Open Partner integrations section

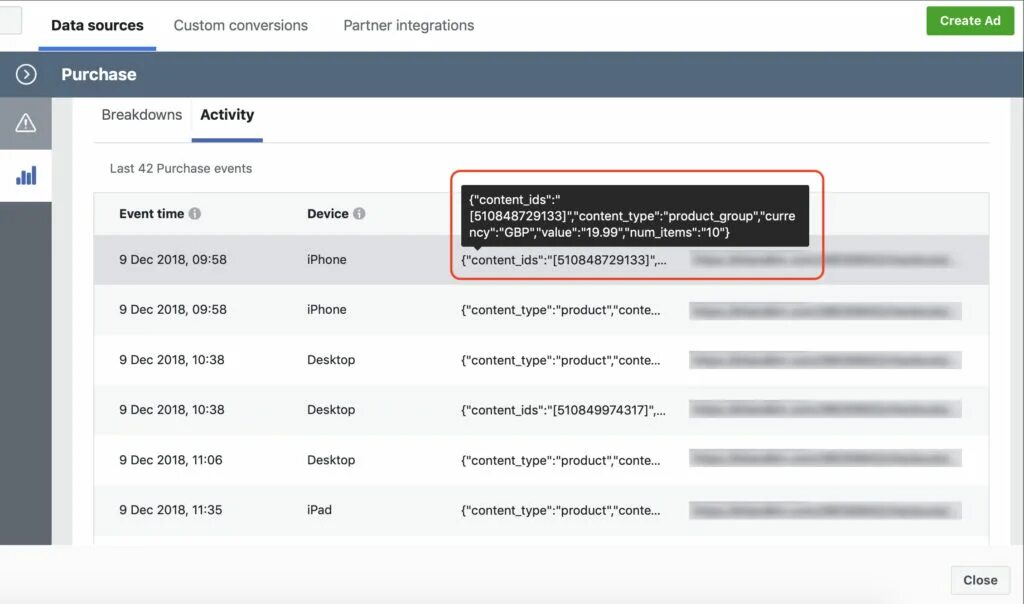click(409, 25)
